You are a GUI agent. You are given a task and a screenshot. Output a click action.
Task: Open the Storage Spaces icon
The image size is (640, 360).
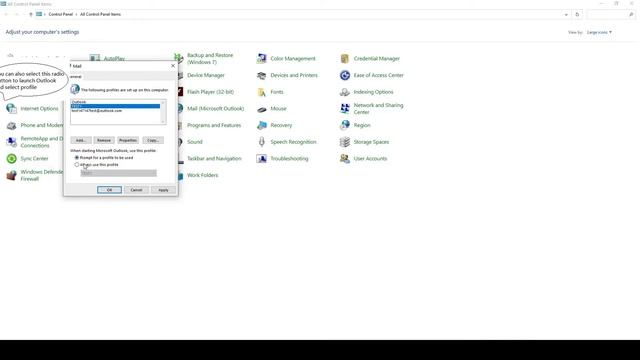pyautogui.click(x=345, y=142)
